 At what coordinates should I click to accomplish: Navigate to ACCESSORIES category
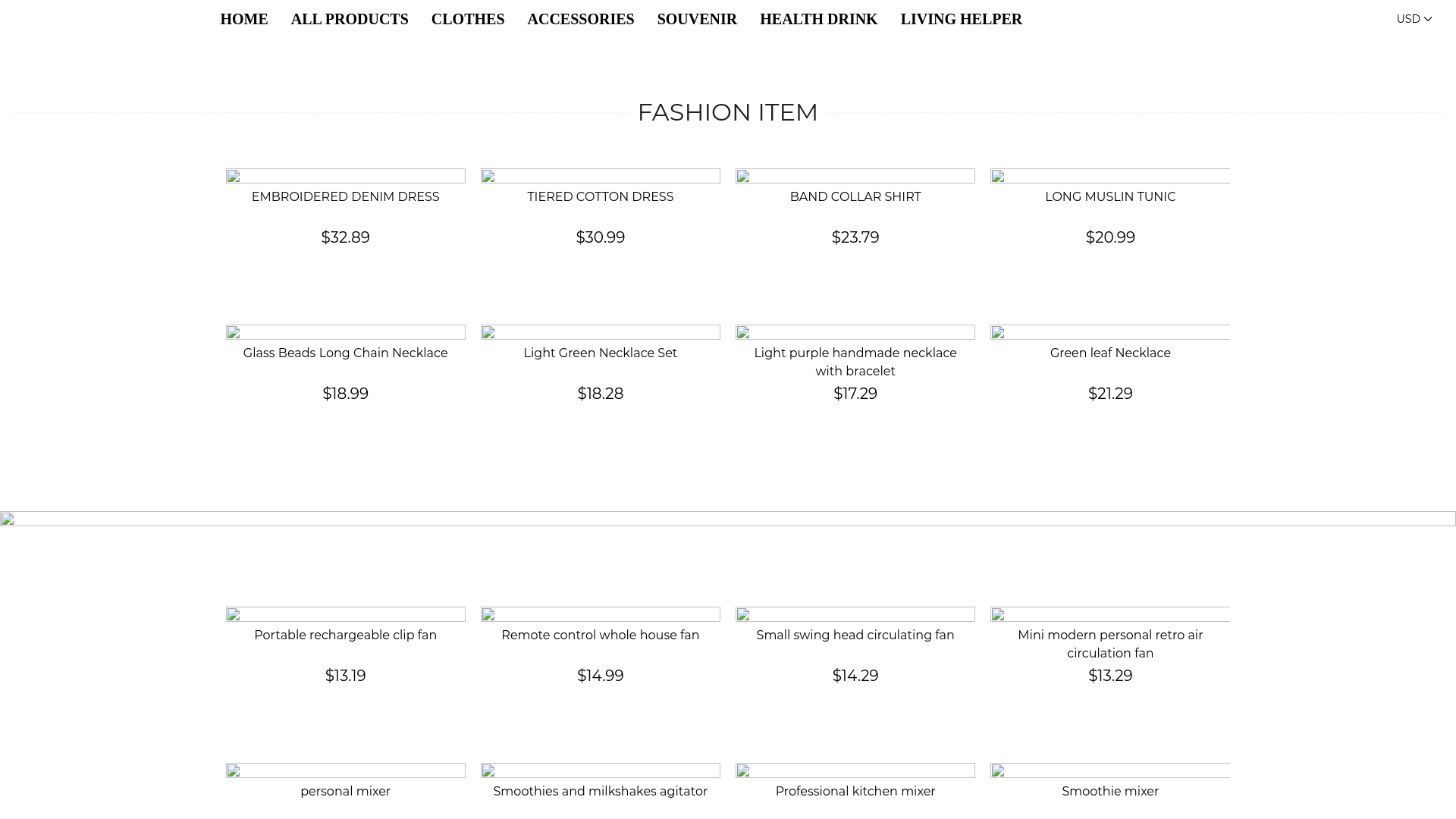(580, 19)
